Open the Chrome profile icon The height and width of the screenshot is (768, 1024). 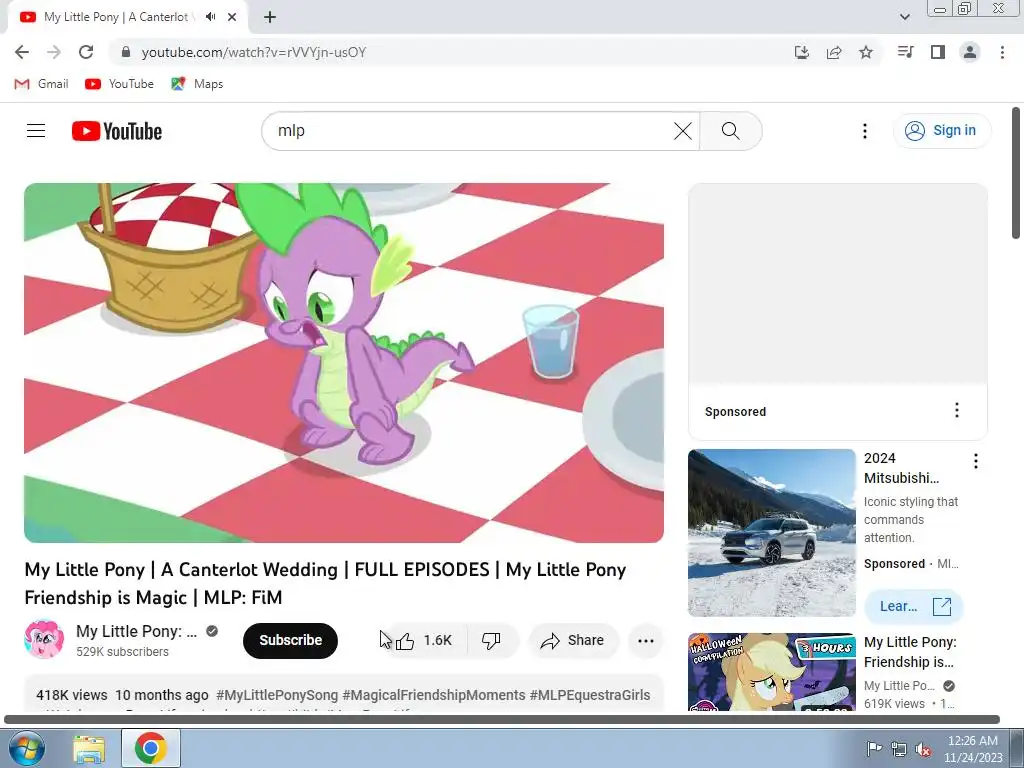point(970,52)
